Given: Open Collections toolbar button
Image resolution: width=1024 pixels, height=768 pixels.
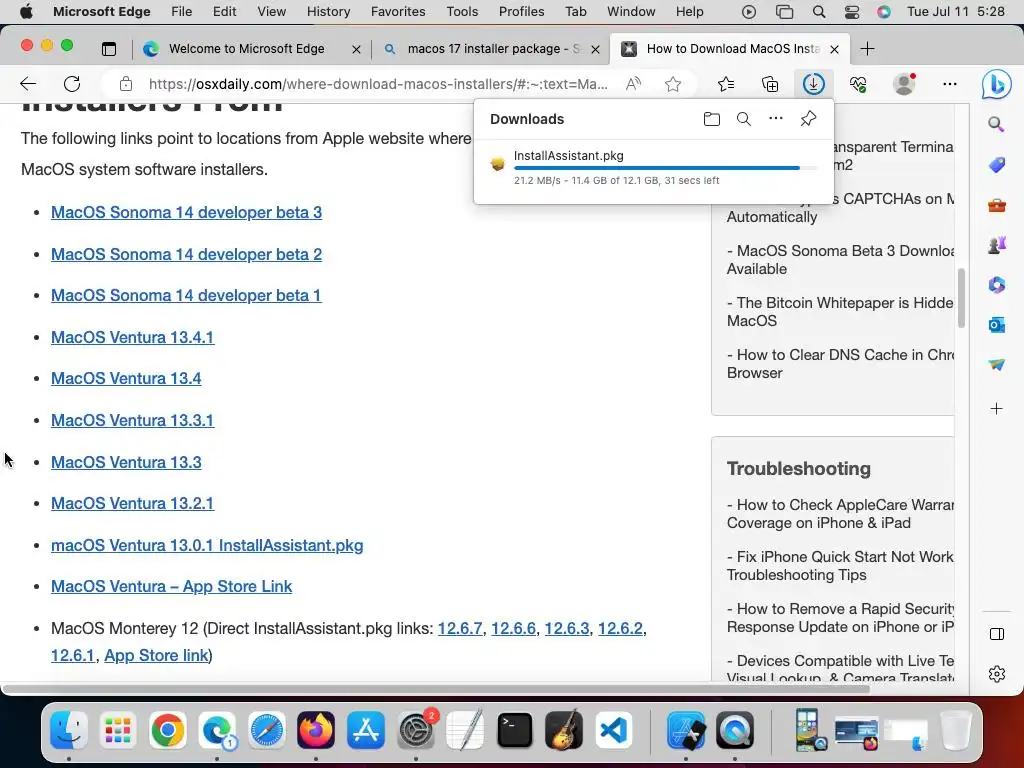Looking at the screenshot, I should pos(770,84).
